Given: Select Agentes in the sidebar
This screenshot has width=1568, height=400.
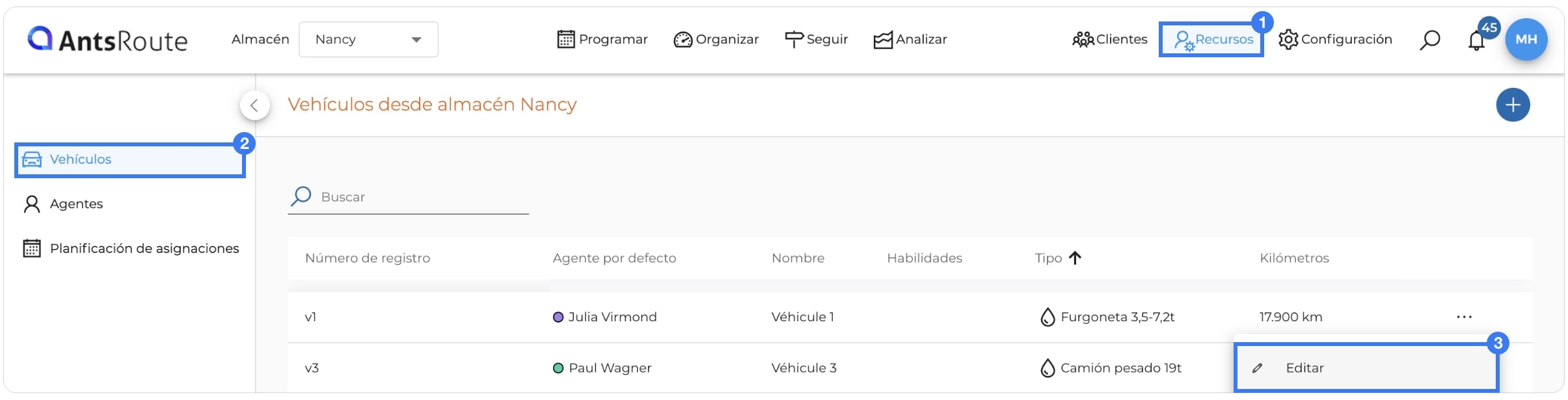Looking at the screenshot, I should [63, 204].
